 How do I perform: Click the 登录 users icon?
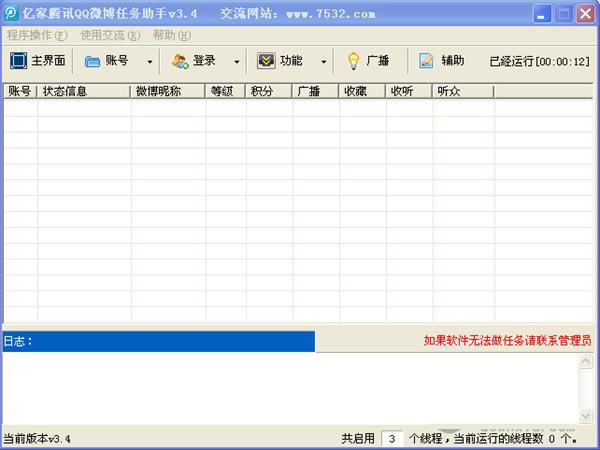180,61
